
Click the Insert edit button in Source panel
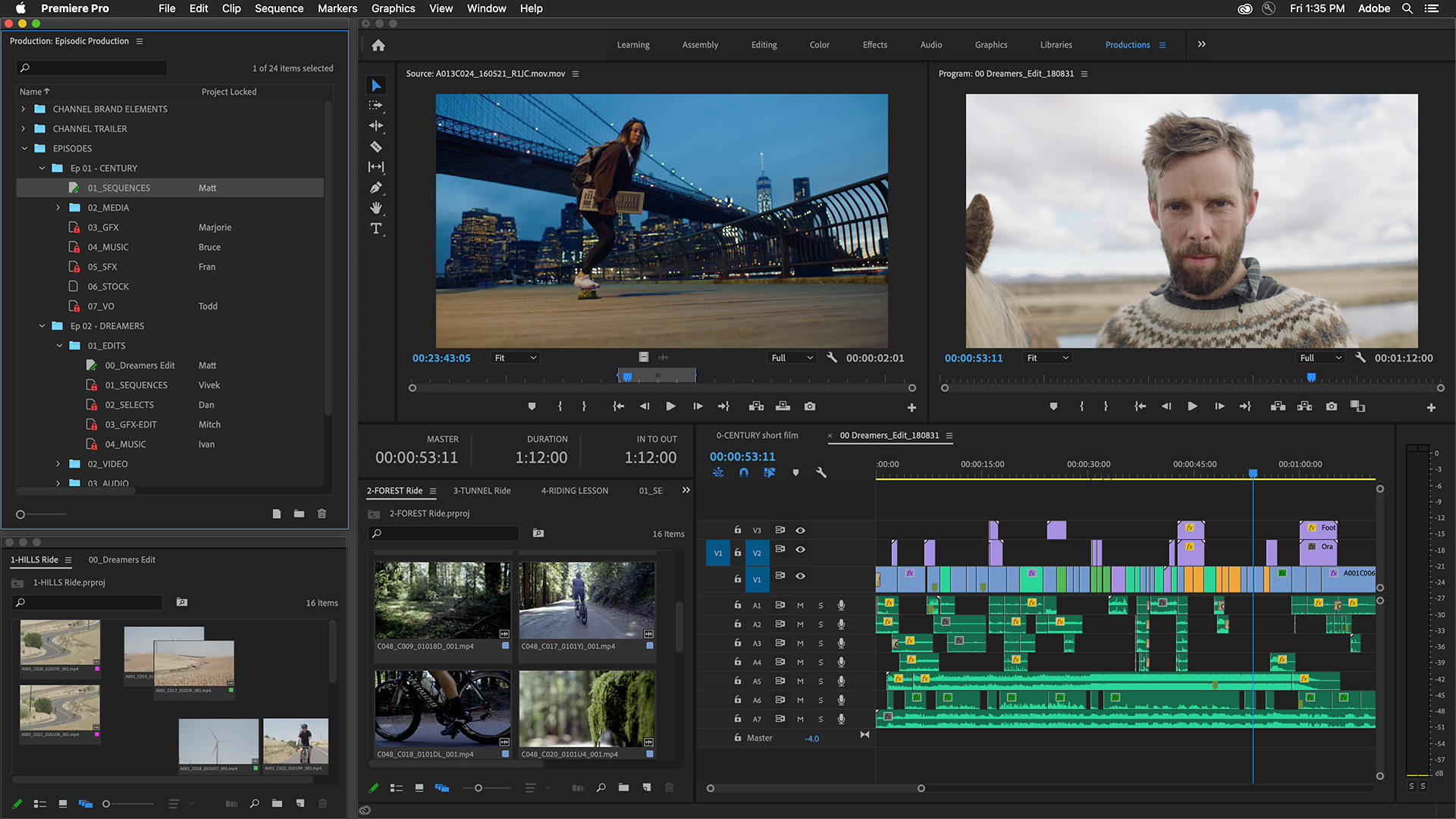[x=756, y=406]
